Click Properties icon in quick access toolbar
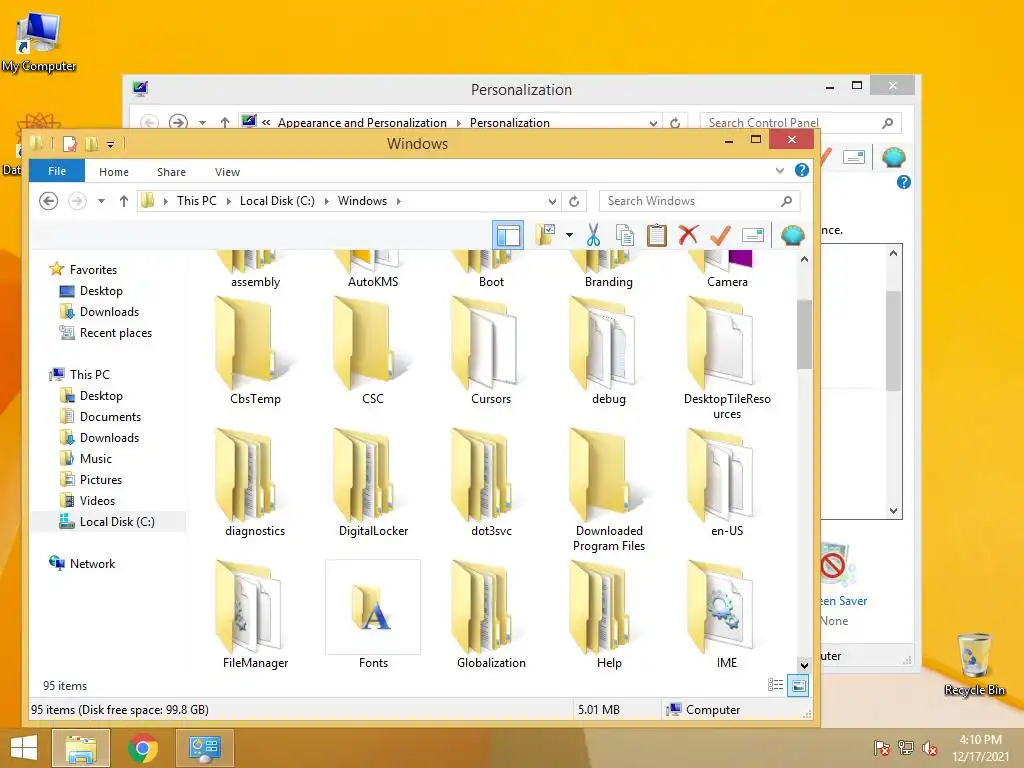Viewport: 1024px width, 768px height. [x=69, y=144]
